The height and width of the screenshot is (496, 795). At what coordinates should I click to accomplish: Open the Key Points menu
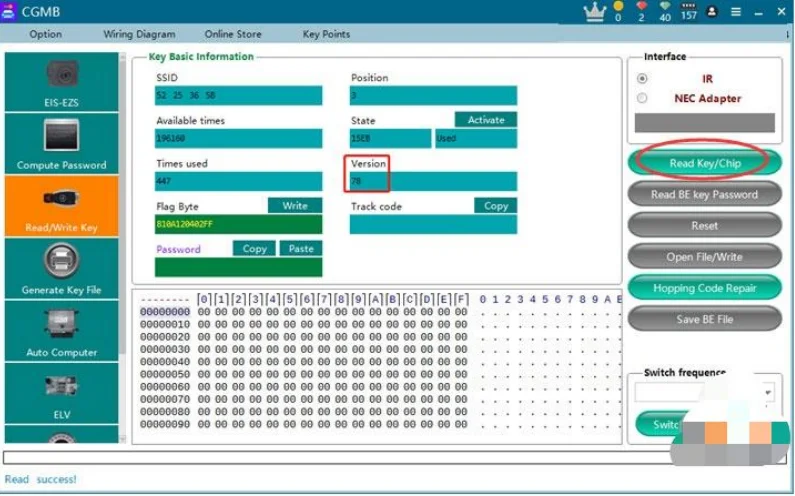click(326, 34)
